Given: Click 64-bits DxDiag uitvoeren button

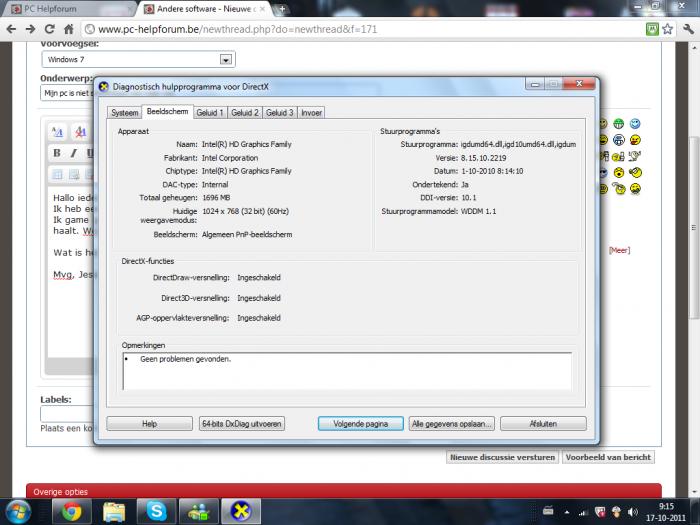Looking at the screenshot, I should click(x=242, y=424).
